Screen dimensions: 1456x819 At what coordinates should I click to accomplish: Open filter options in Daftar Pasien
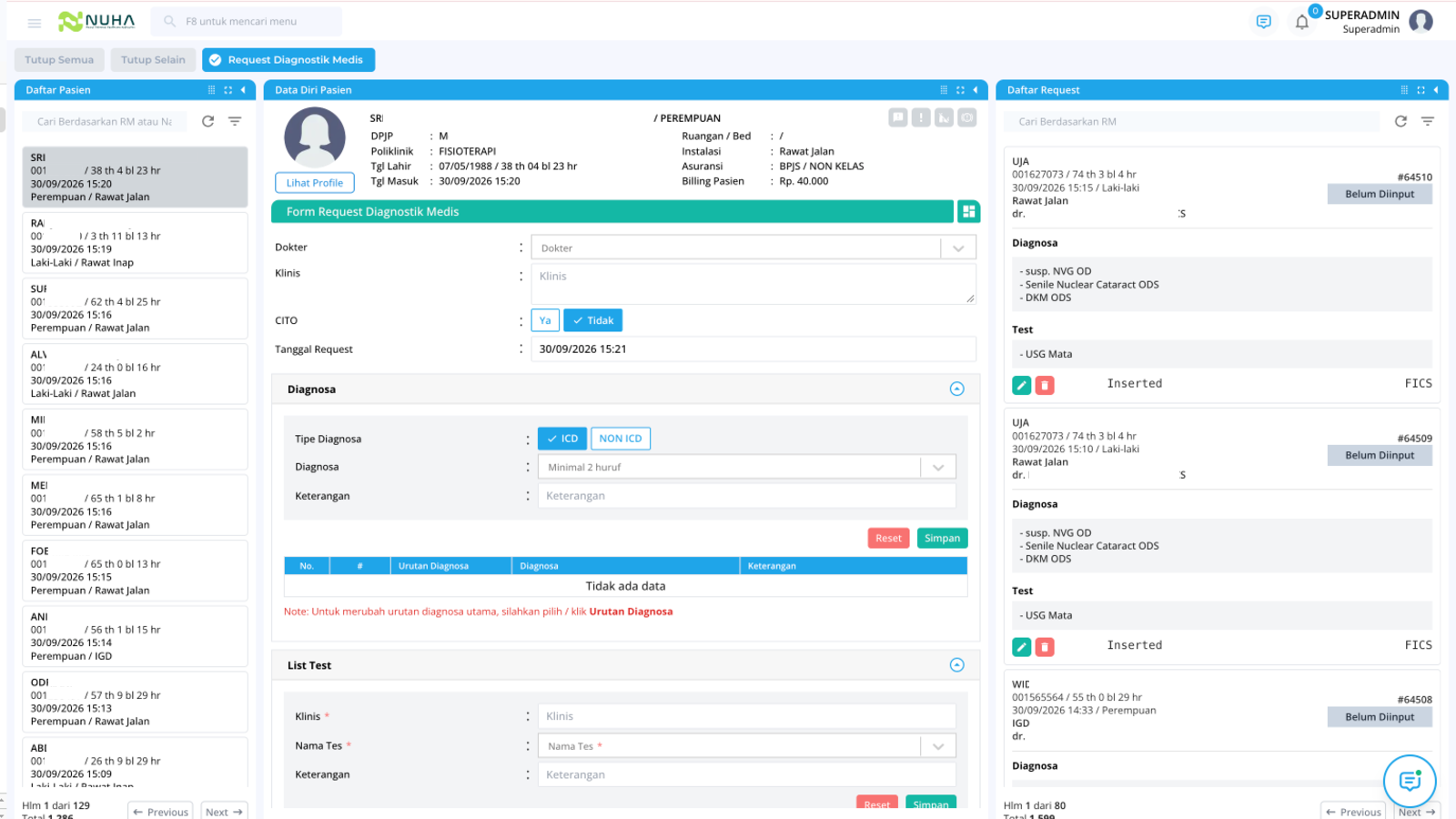[x=235, y=121]
